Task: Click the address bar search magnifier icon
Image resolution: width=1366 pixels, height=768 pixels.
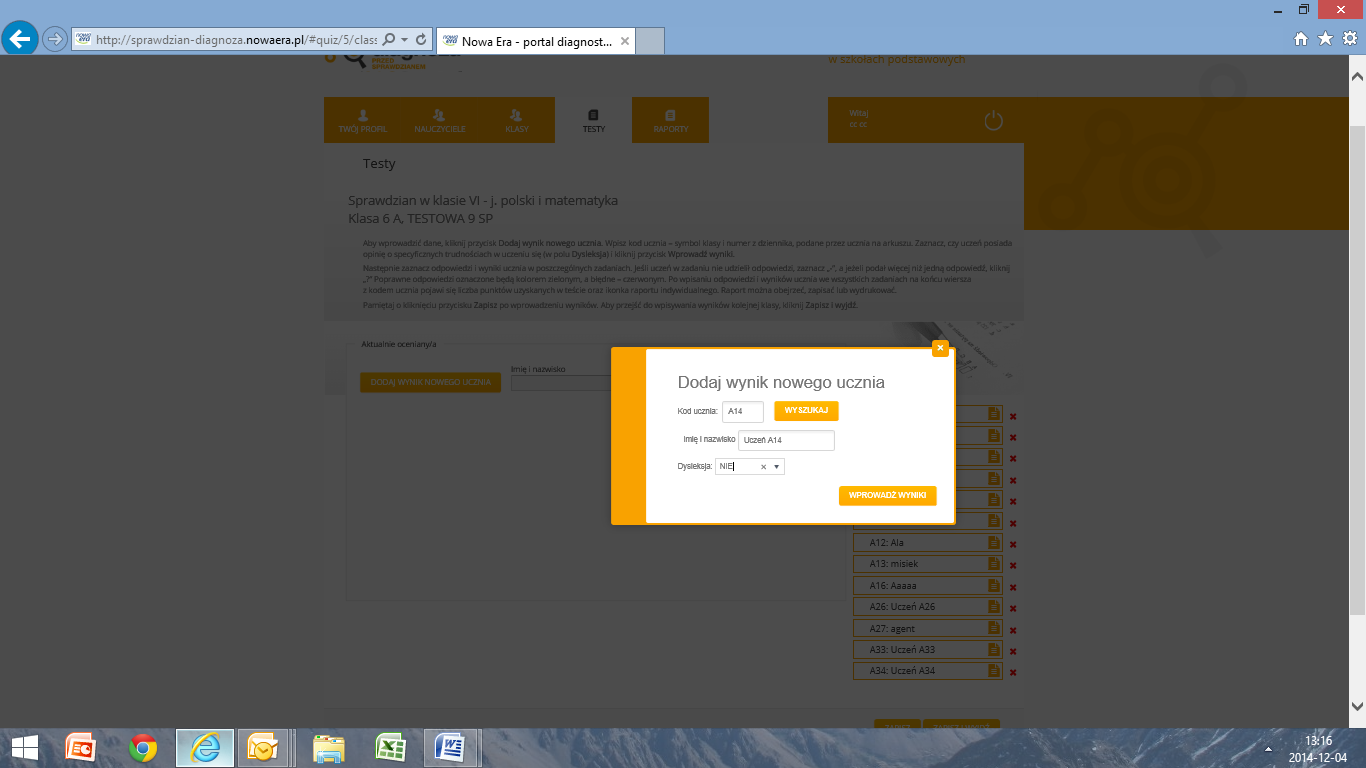Action: coord(389,40)
